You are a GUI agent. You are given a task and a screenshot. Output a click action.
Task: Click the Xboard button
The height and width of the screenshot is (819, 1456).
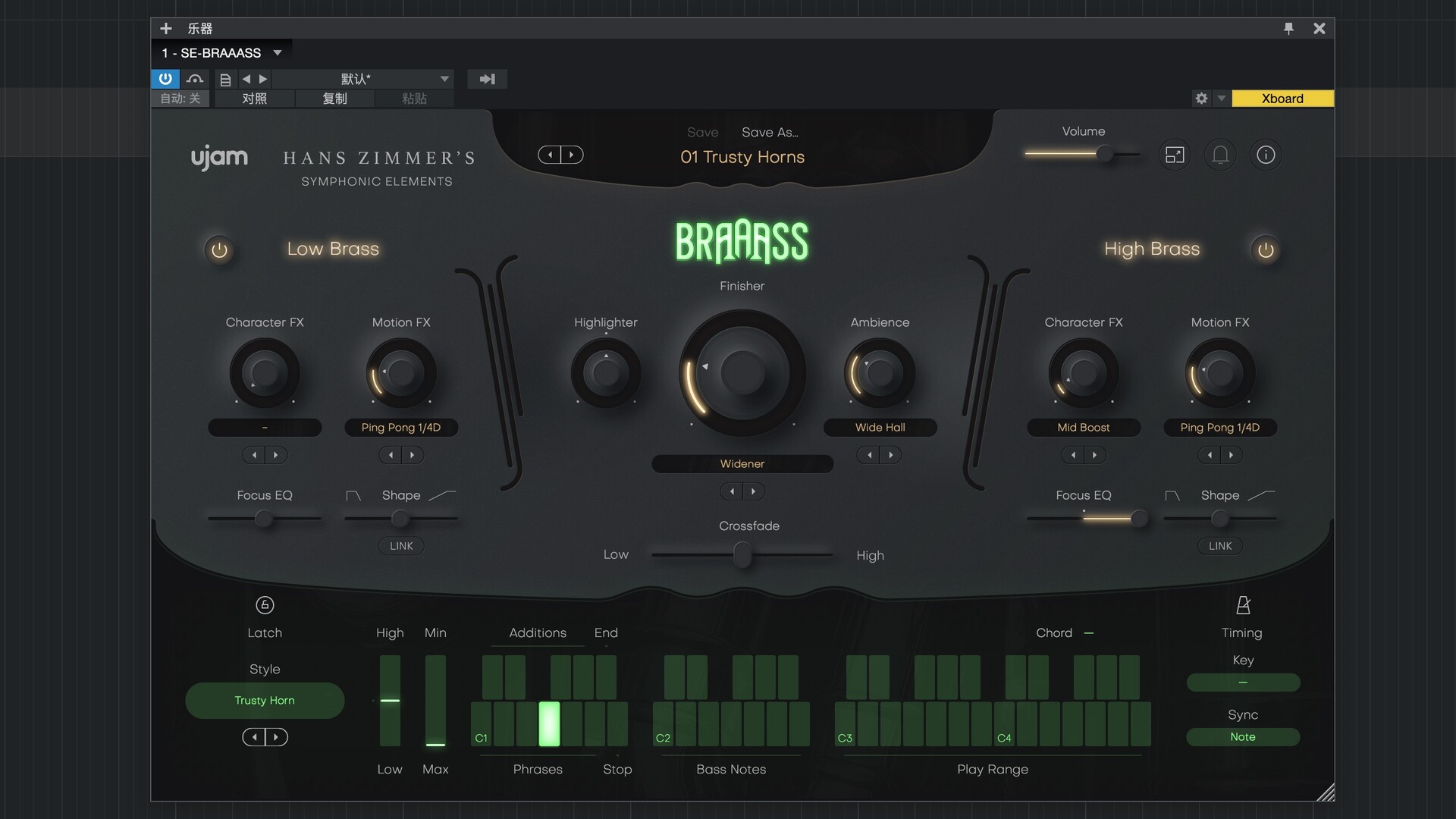(x=1282, y=98)
